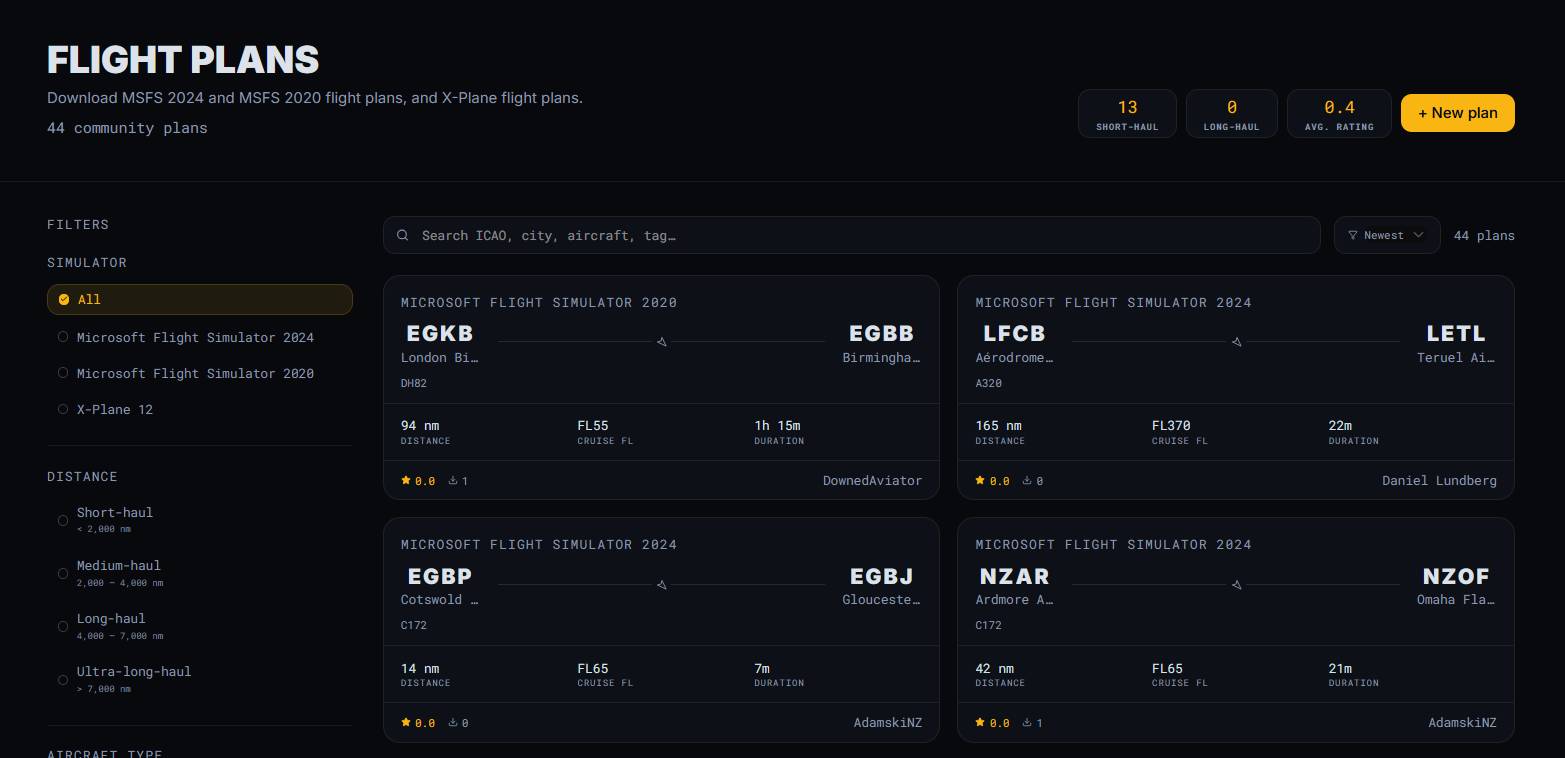Image resolution: width=1565 pixels, height=758 pixels.
Task: Click the A320 aircraft label
Action: 988,383
